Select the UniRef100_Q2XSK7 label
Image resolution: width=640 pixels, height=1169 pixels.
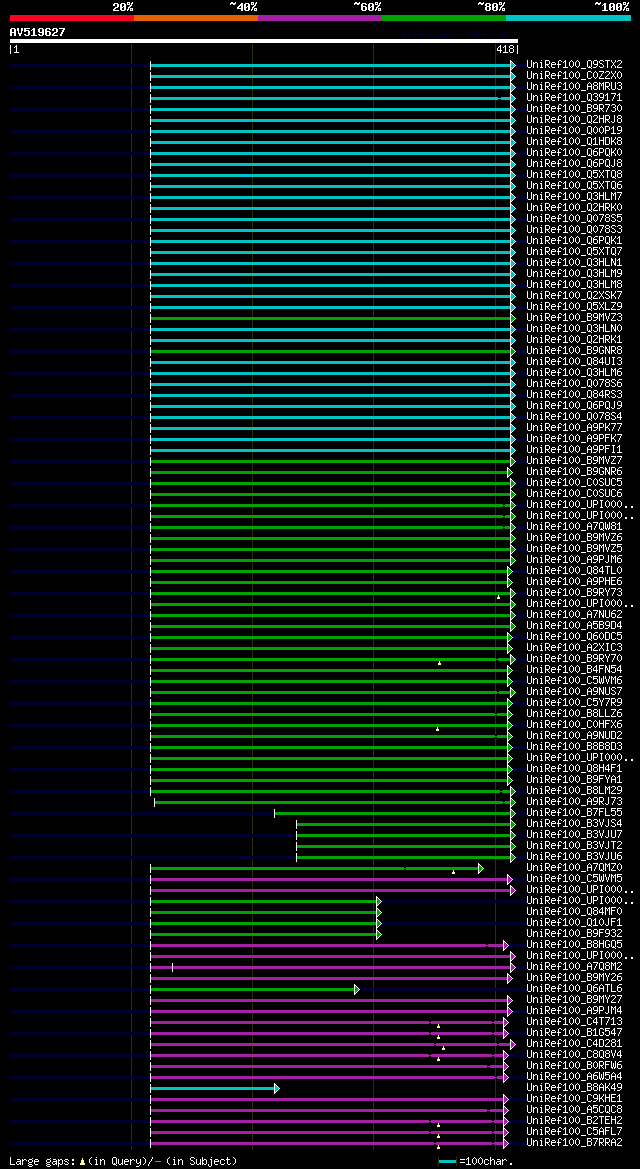coord(574,295)
